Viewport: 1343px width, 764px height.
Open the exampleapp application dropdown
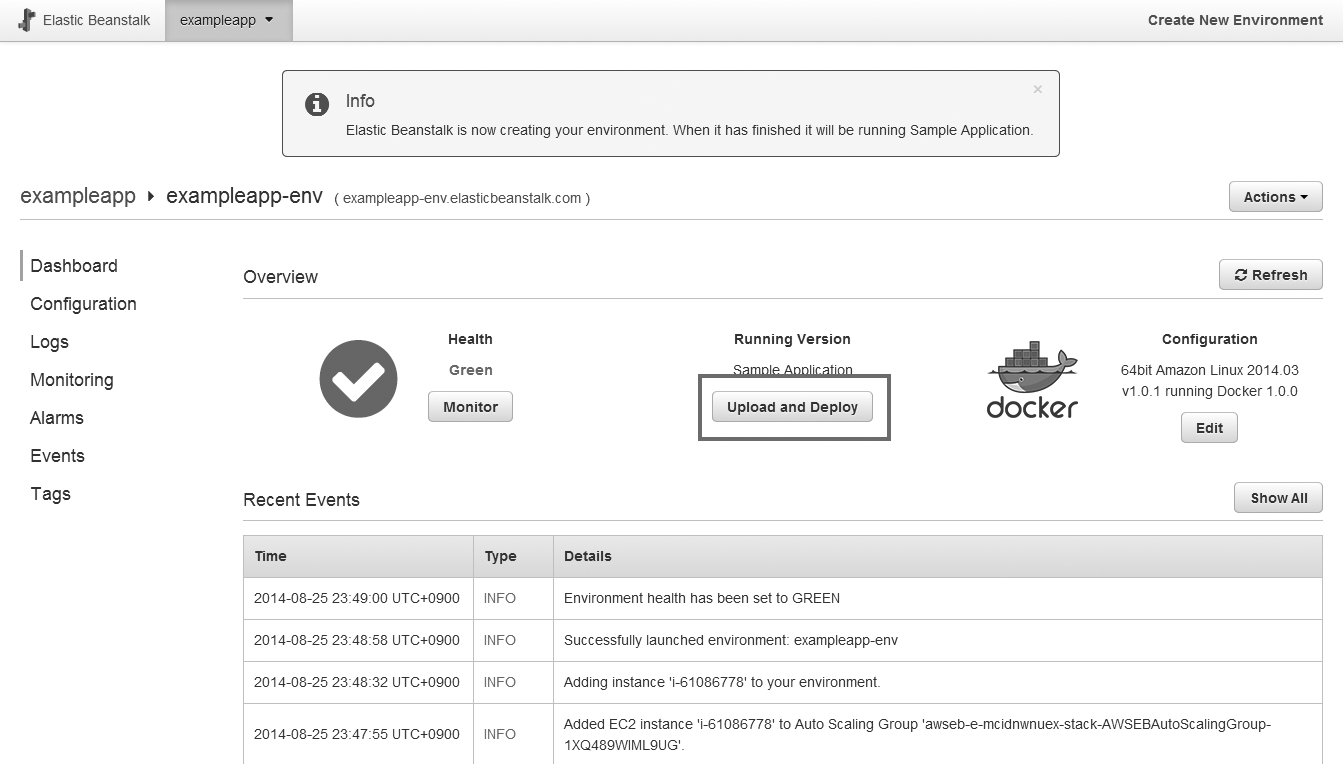(x=228, y=20)
